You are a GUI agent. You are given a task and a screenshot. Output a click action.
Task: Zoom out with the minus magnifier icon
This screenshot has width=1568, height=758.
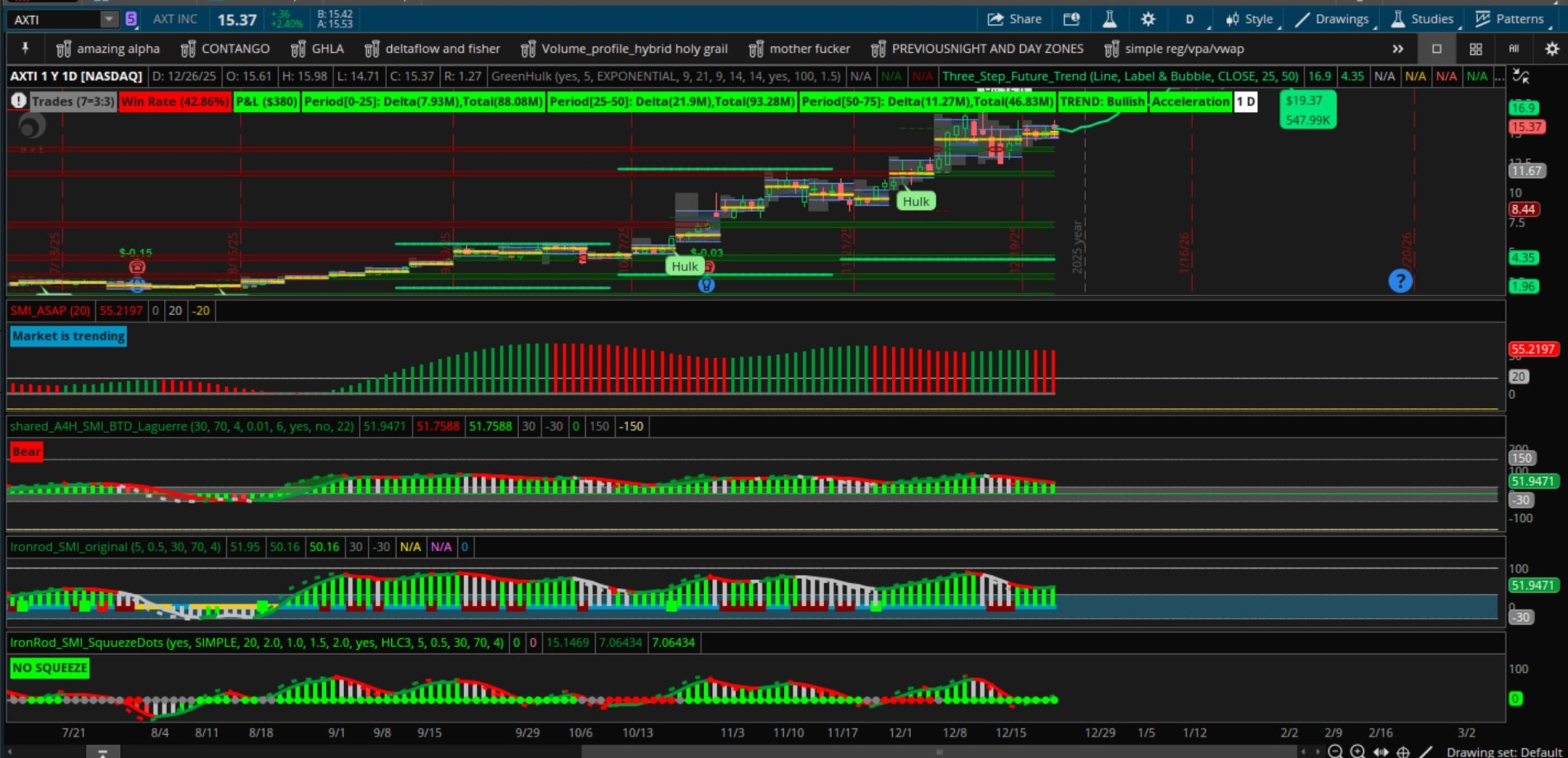pos(1335,751)
